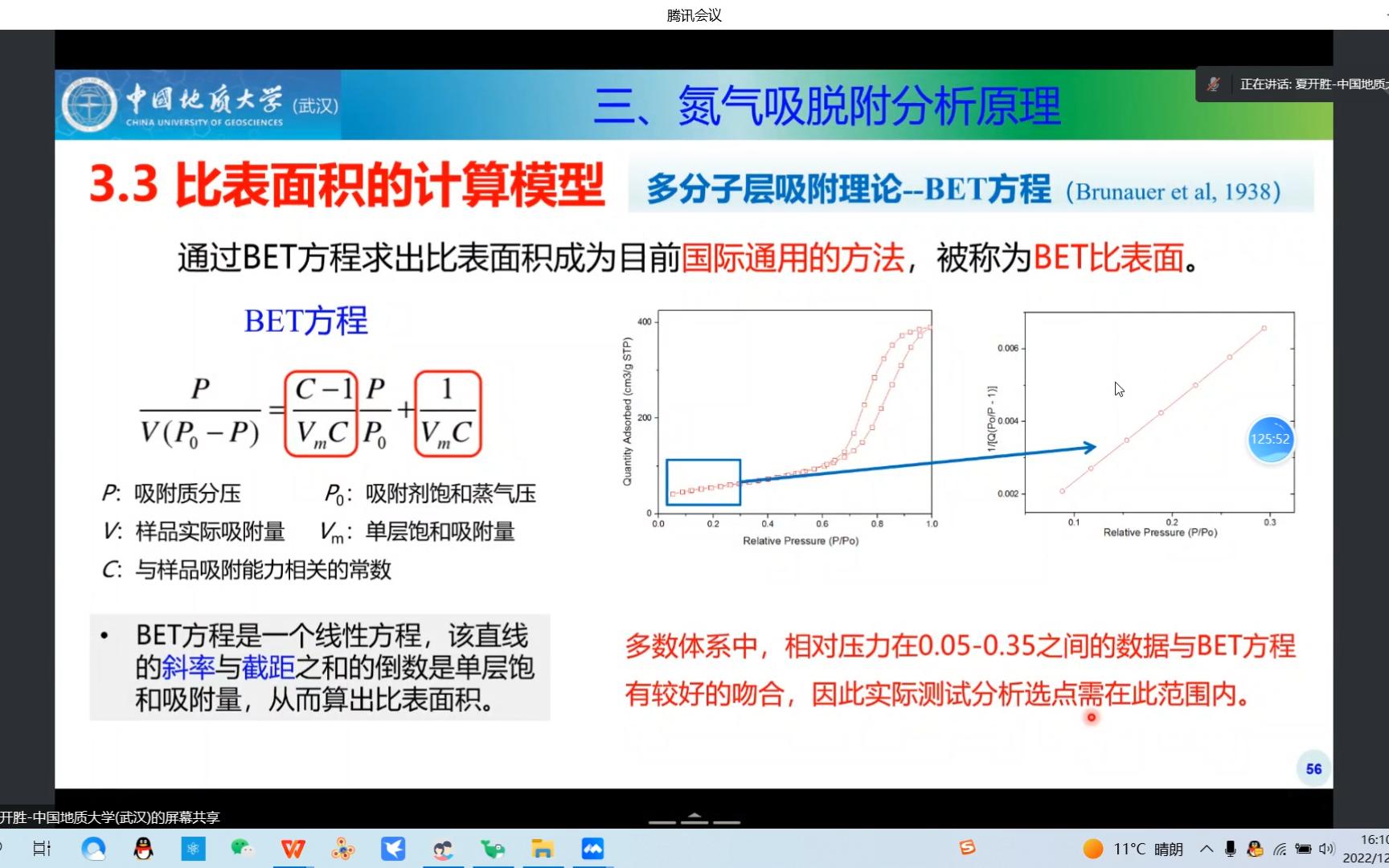Unmute the speaker's muted microphone icon
The width and height of the screenshot is (1389, 868).
click(x=1214, y=83)
